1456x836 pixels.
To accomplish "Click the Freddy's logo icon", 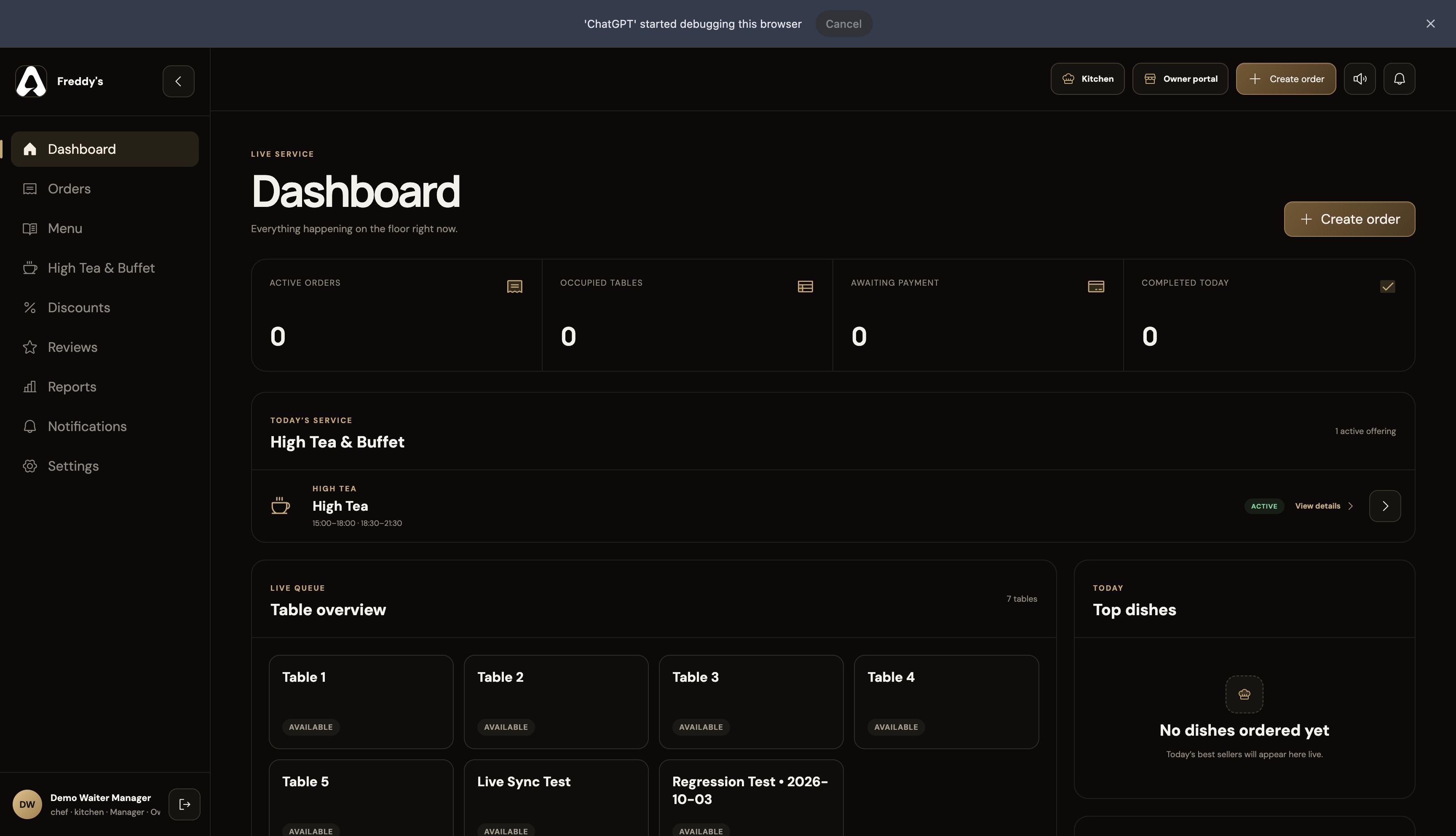I will point(31,81).
